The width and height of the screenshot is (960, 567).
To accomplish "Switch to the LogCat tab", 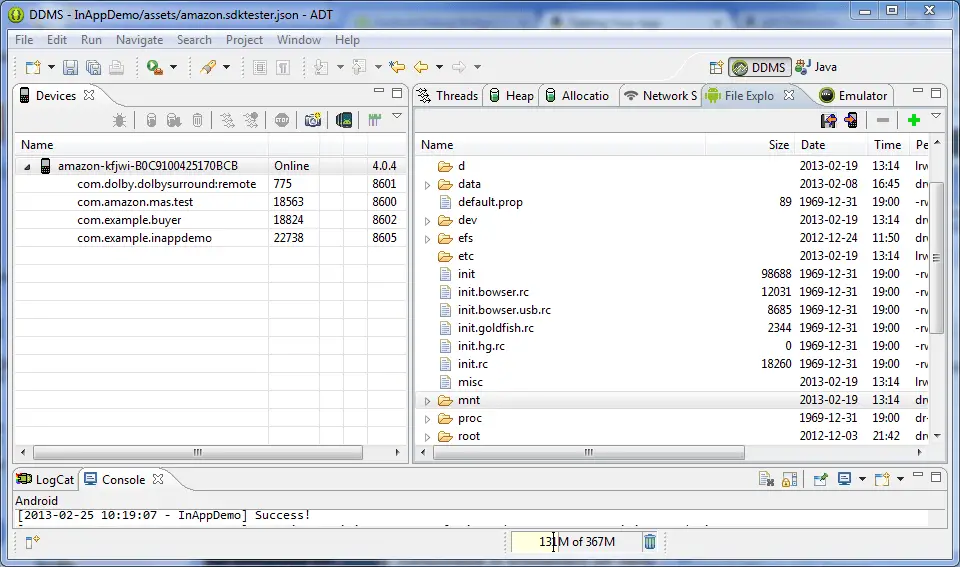I will click(x=46, y=480).
